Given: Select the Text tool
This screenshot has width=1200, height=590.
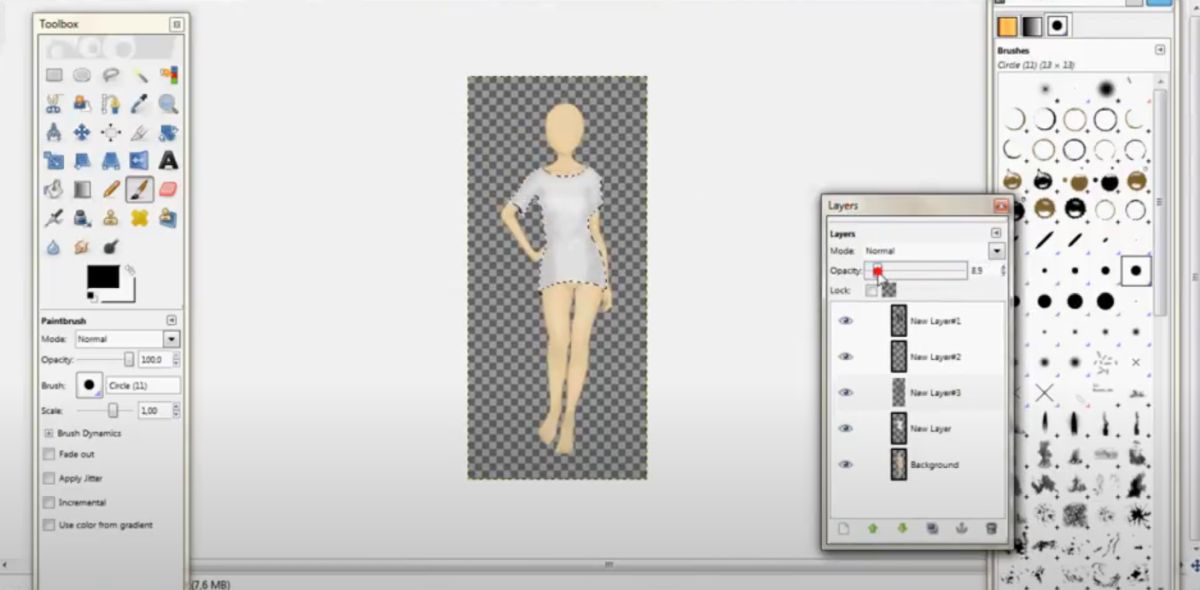Looking at the screenshot, I should pos(168,160).
